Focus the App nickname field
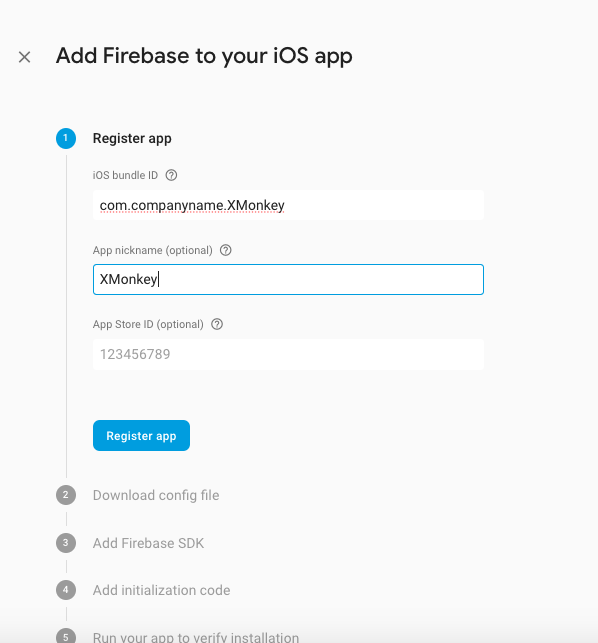 click(x=288, y=280)
